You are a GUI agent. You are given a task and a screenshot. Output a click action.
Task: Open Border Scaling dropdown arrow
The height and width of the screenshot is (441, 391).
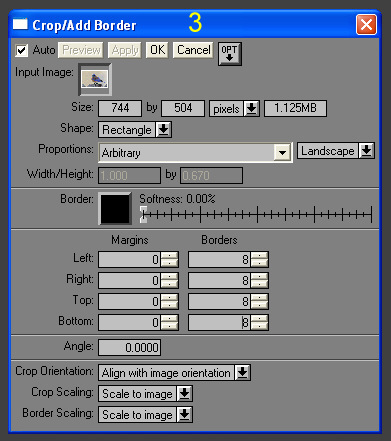(x=184, y=414)
